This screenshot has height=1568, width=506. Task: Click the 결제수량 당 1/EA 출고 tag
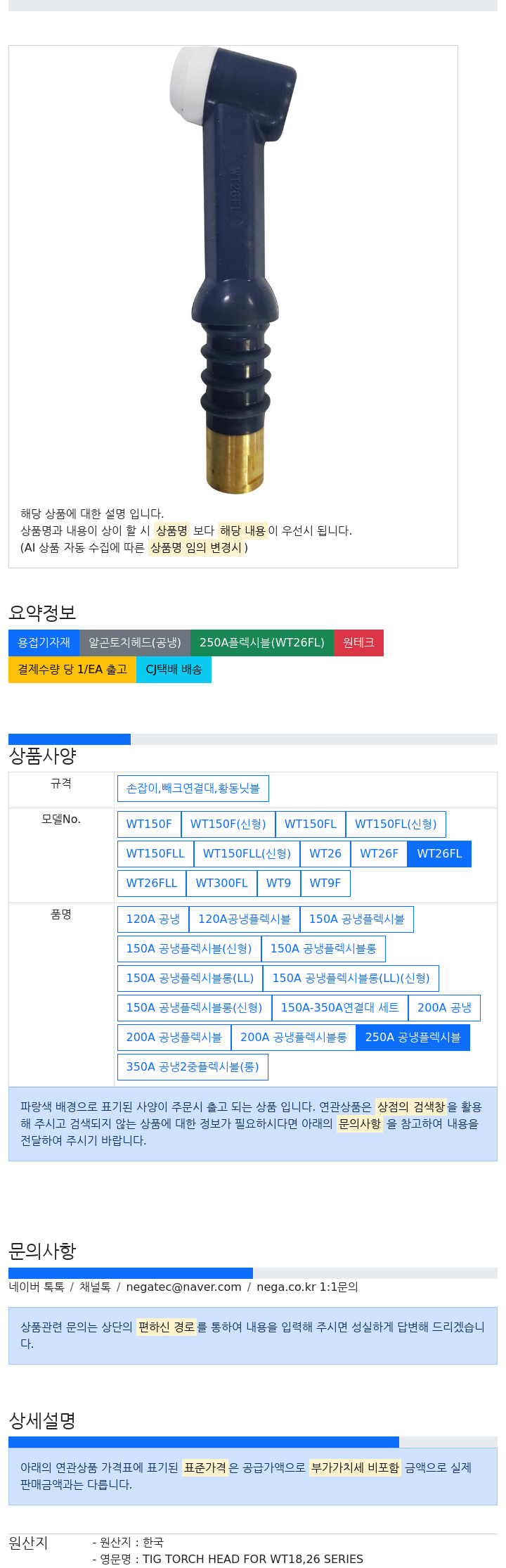pyautogui.click(x=72, y=669)
